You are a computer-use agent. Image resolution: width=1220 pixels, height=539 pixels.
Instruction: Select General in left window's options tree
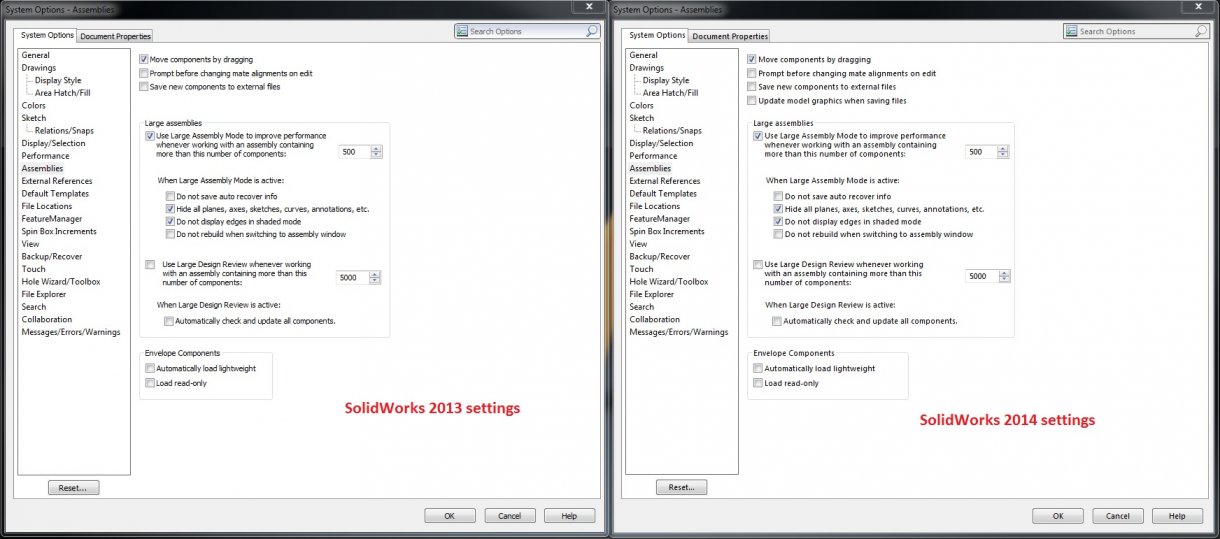36,55
